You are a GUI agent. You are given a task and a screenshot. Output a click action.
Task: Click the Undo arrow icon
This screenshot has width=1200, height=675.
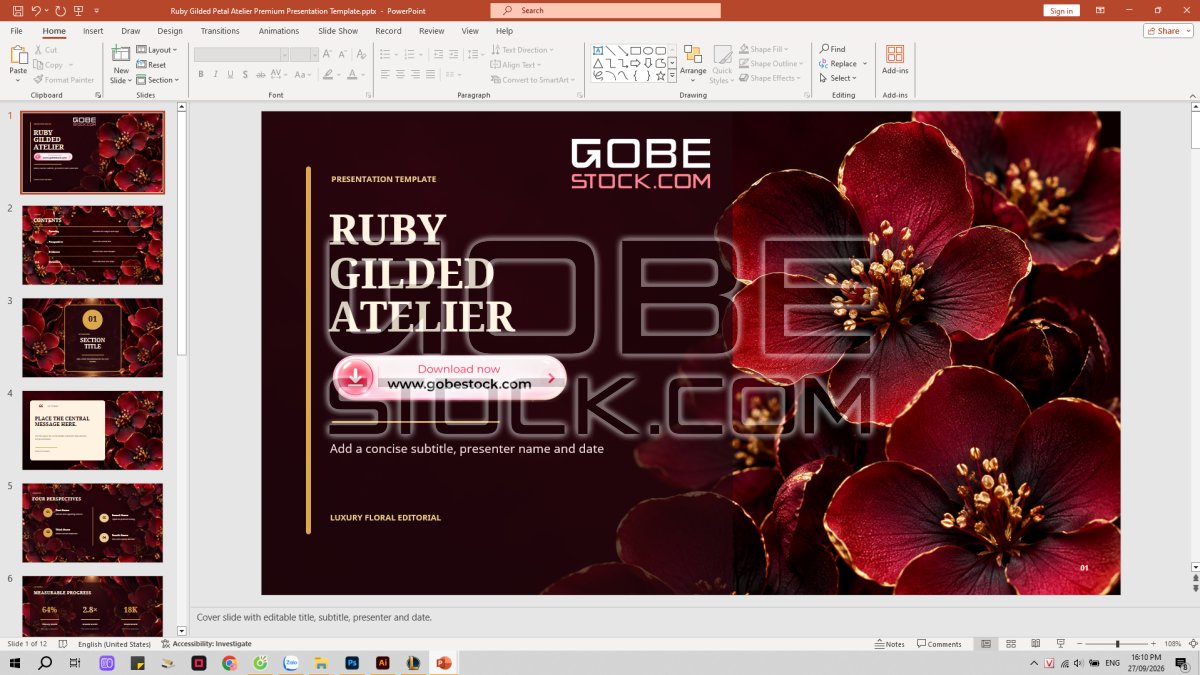click(x=36, y=10)
